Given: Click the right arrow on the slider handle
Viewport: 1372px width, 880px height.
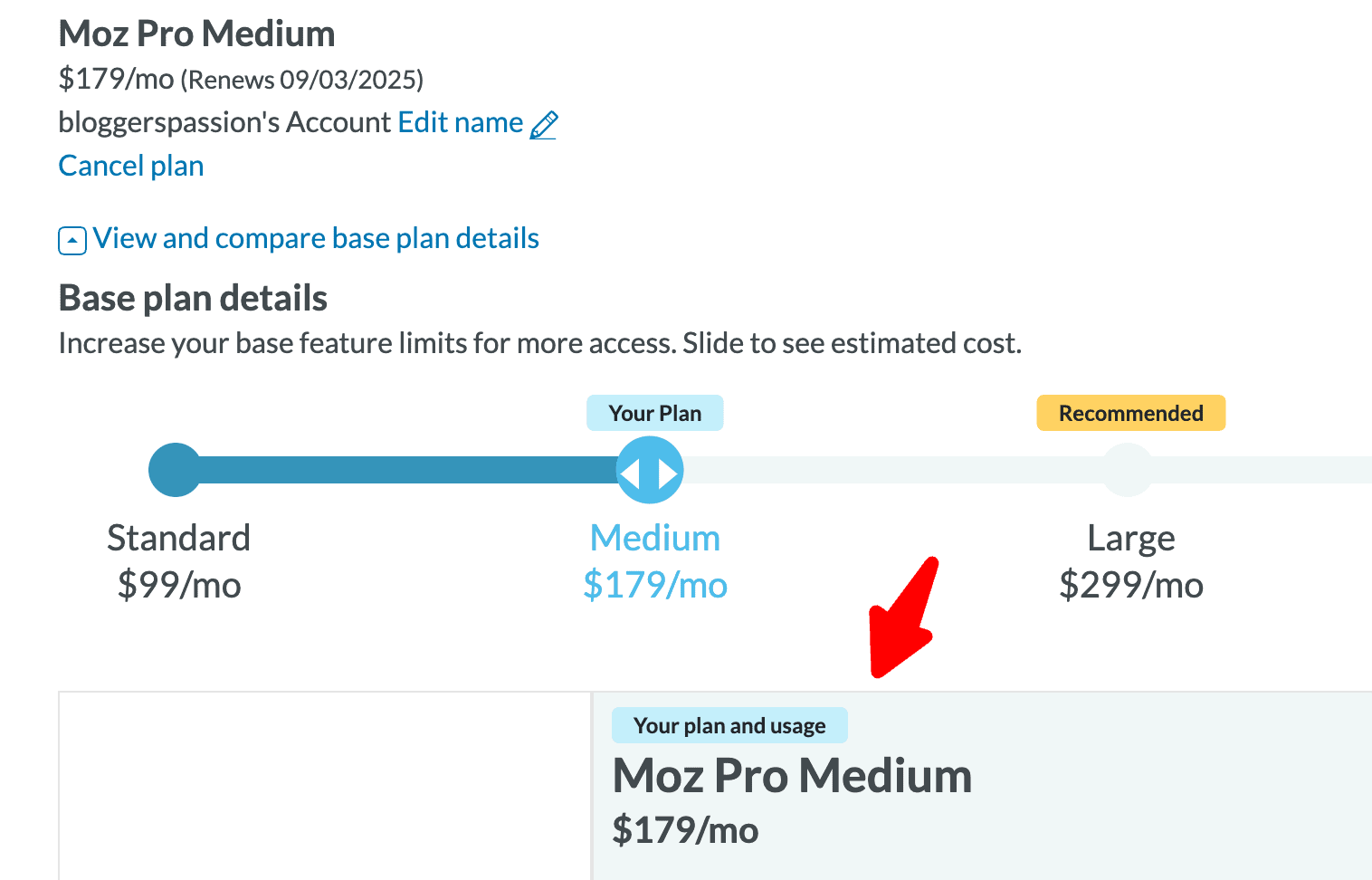Looking at the screenshot, I should click(x=668, y=472).
